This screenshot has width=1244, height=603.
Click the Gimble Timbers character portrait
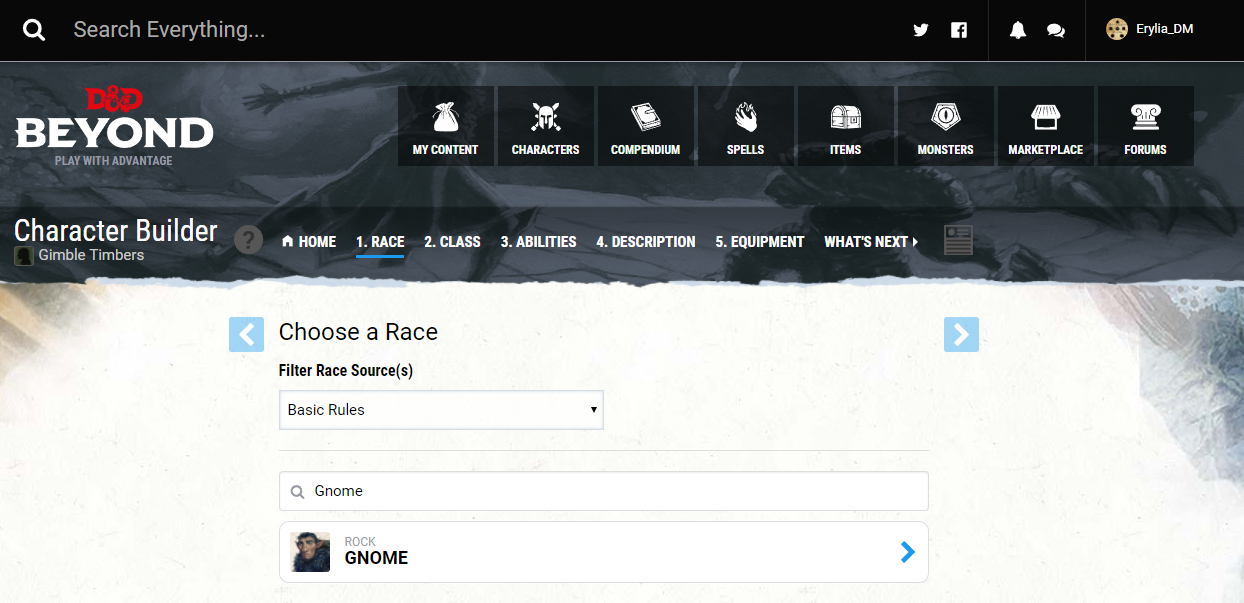tap(24, 256)
